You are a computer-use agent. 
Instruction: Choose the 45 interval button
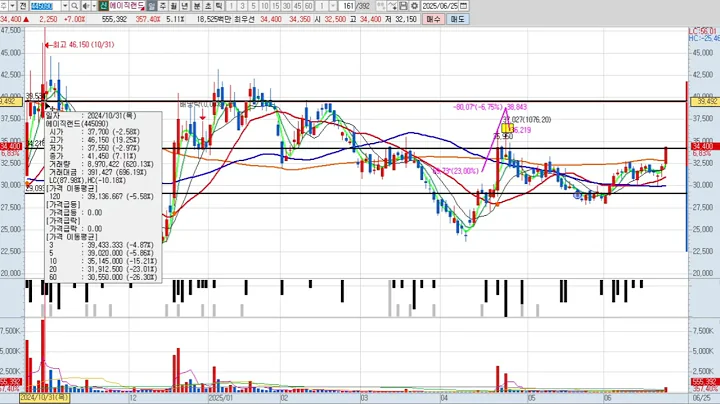[x=298, y=6]
